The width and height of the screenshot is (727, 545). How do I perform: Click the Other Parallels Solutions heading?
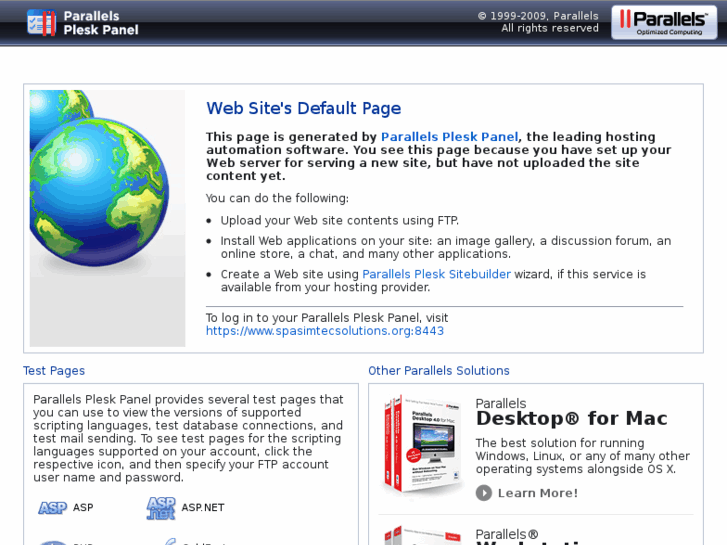pyautogui.click(x=439, y=371)
